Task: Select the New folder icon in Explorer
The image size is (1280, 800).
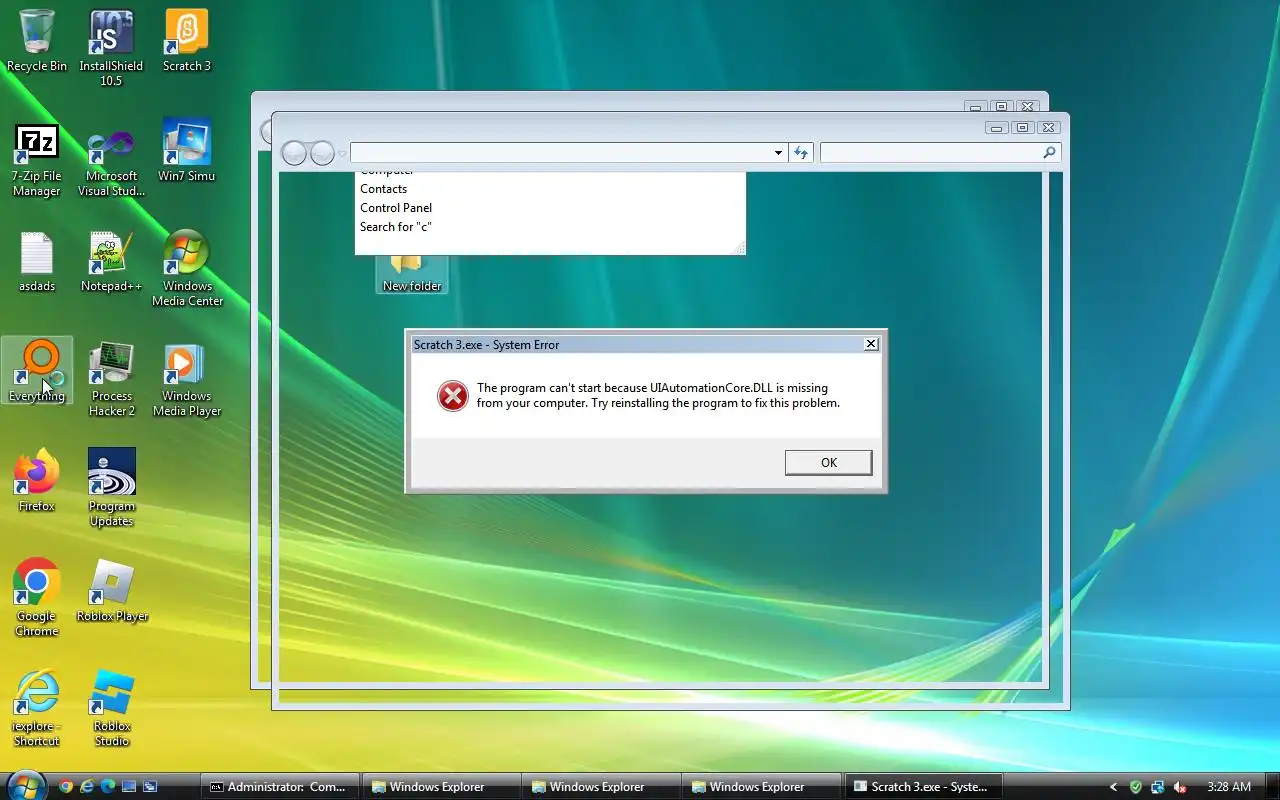Action: coord(411,272)
